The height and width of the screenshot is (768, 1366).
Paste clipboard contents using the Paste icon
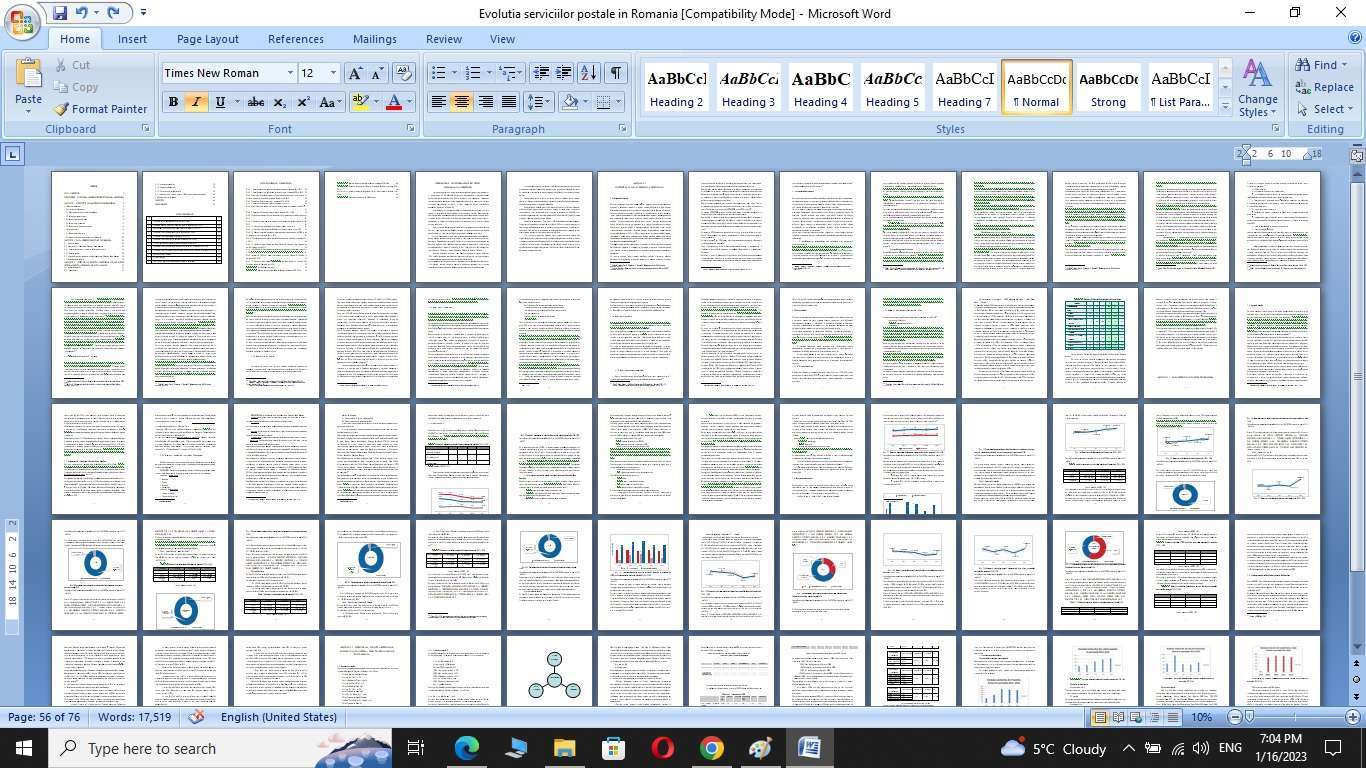[x=28, y=74]
